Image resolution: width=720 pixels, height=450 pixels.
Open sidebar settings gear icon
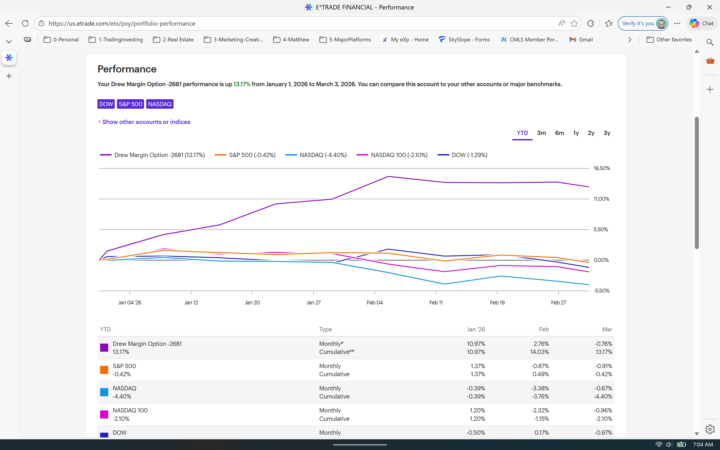tap(709, 429)
